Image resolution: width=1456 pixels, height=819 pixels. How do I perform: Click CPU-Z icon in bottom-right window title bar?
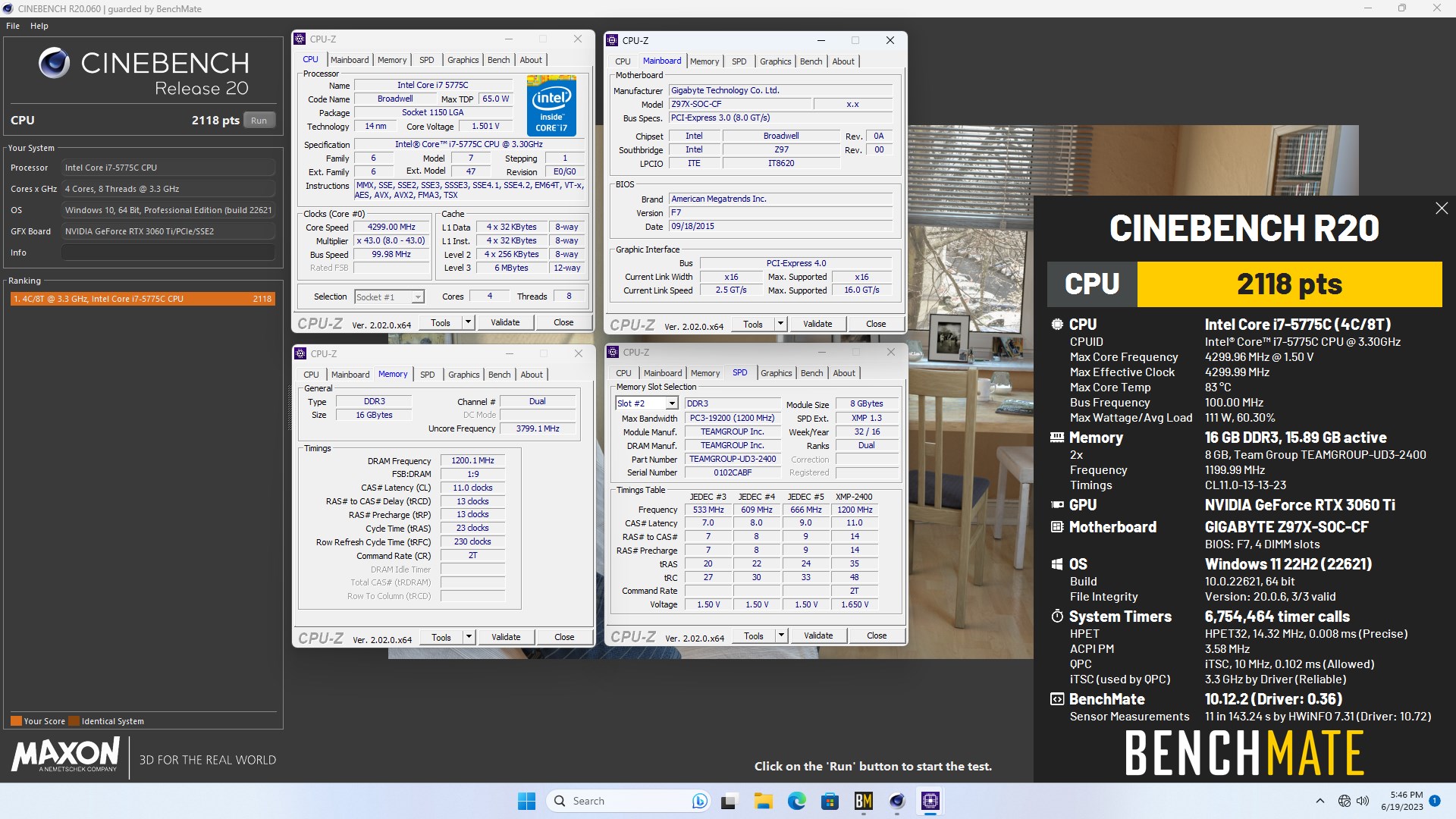(613, 352)
